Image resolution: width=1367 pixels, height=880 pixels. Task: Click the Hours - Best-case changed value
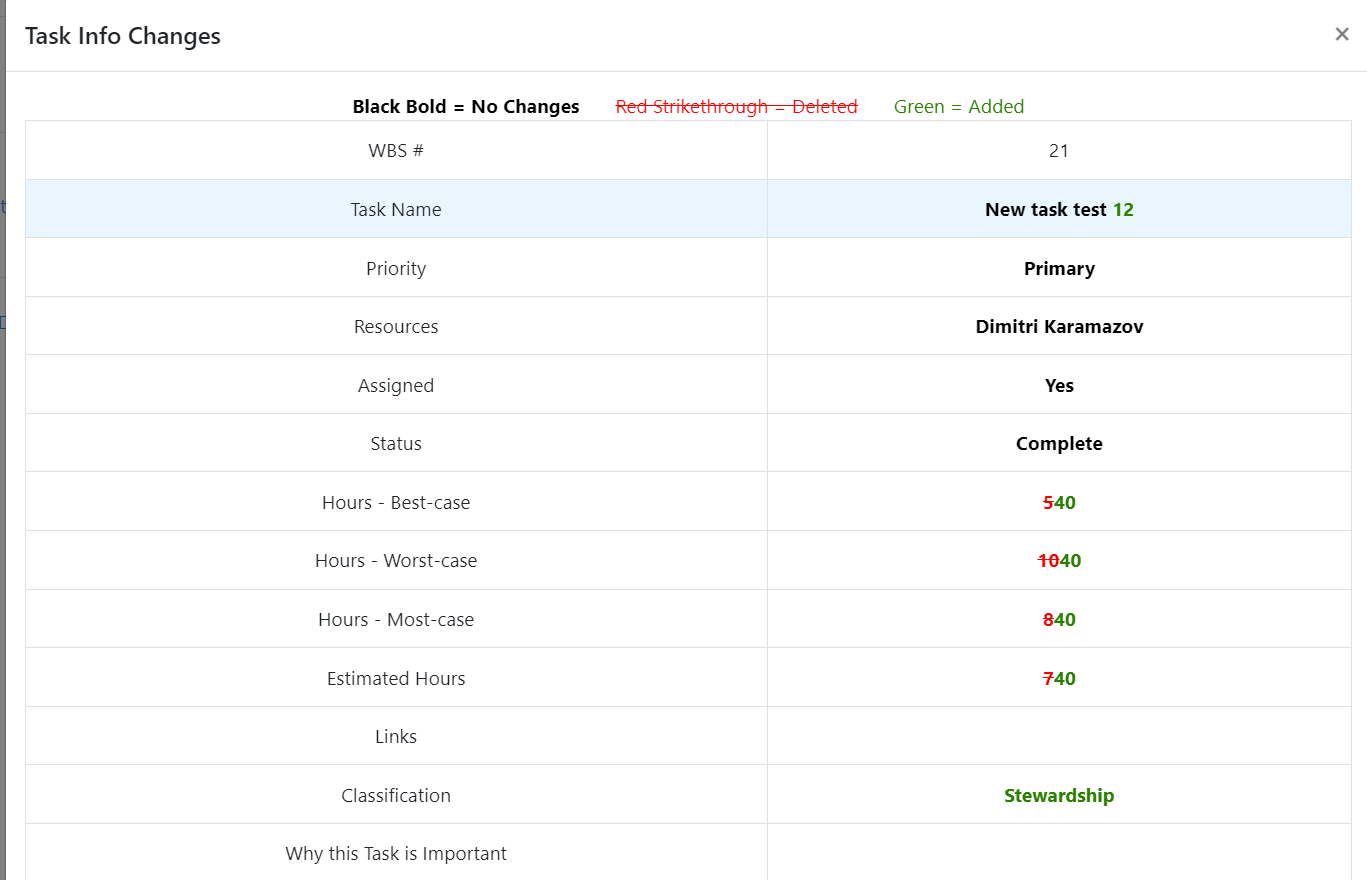click(x=1059, y=502)
